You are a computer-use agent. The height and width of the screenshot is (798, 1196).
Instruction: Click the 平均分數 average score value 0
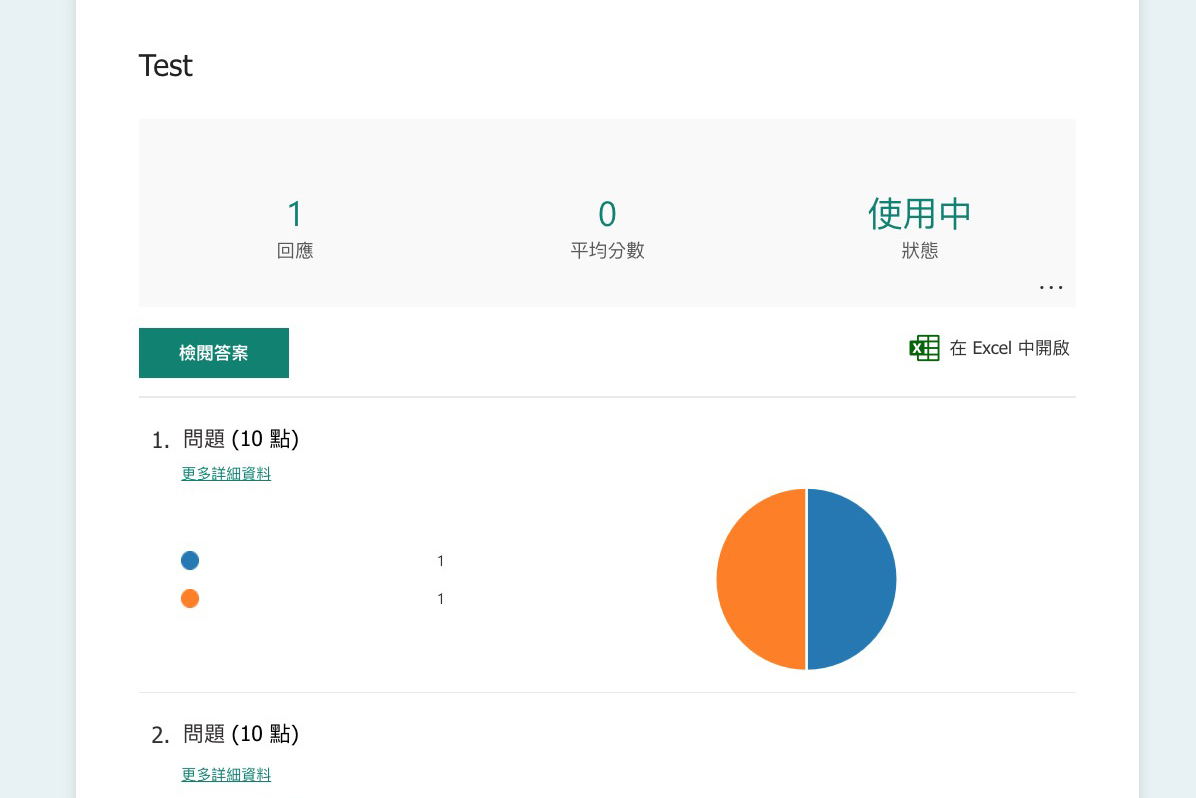tap(607, 213)
